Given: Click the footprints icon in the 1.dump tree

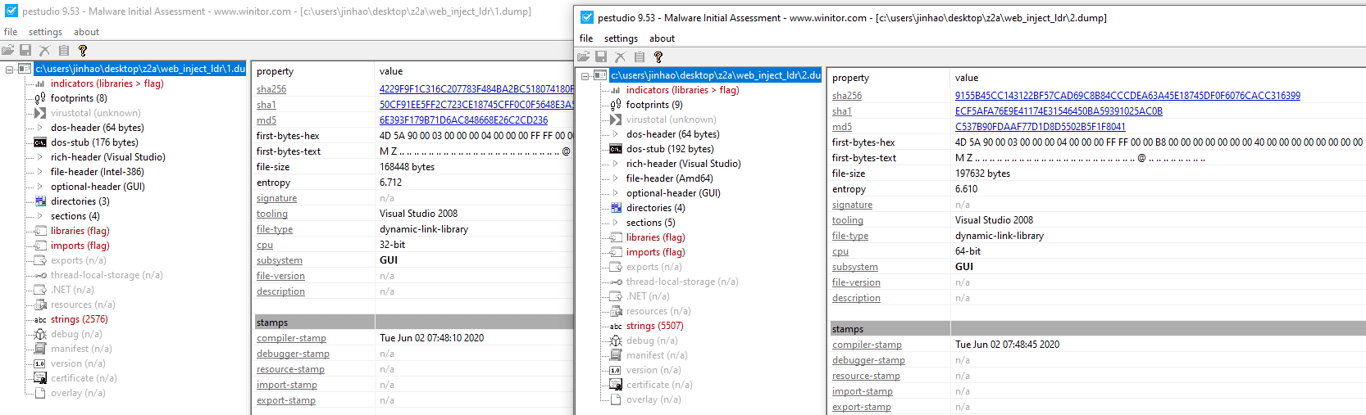Looking at the screenshot, I should coord(41,98).
